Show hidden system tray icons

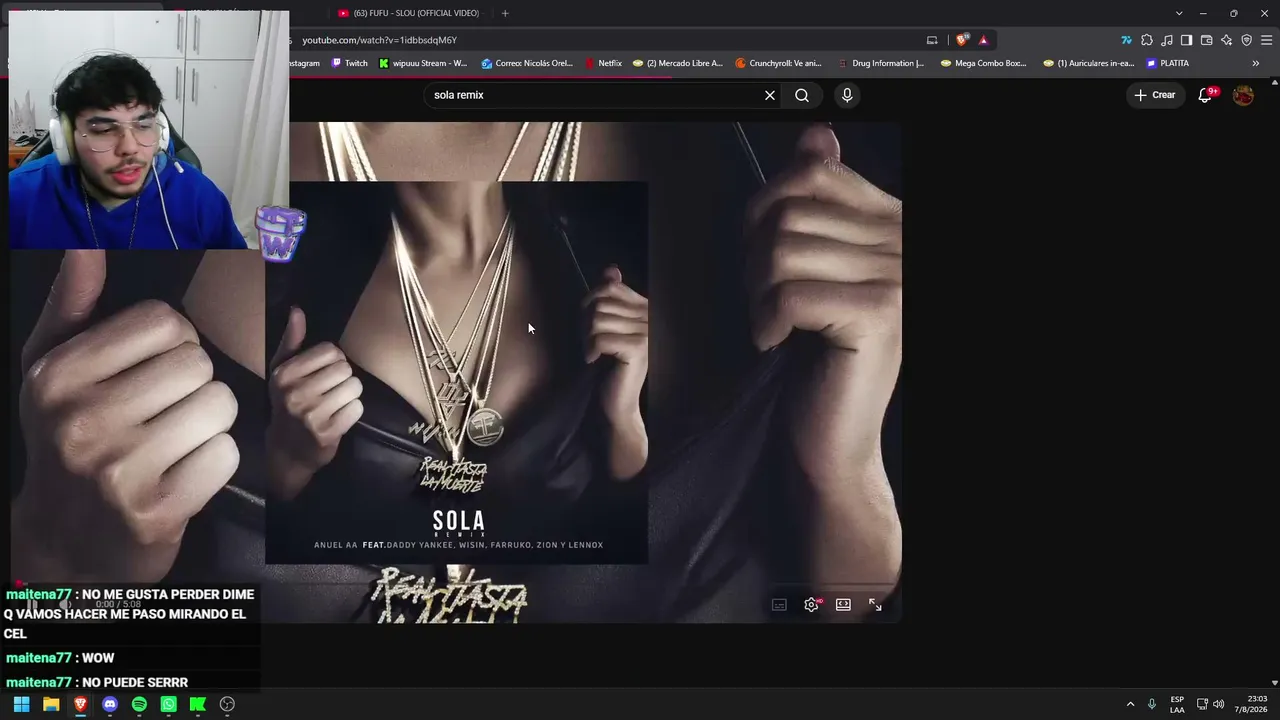pos(1131,704)
